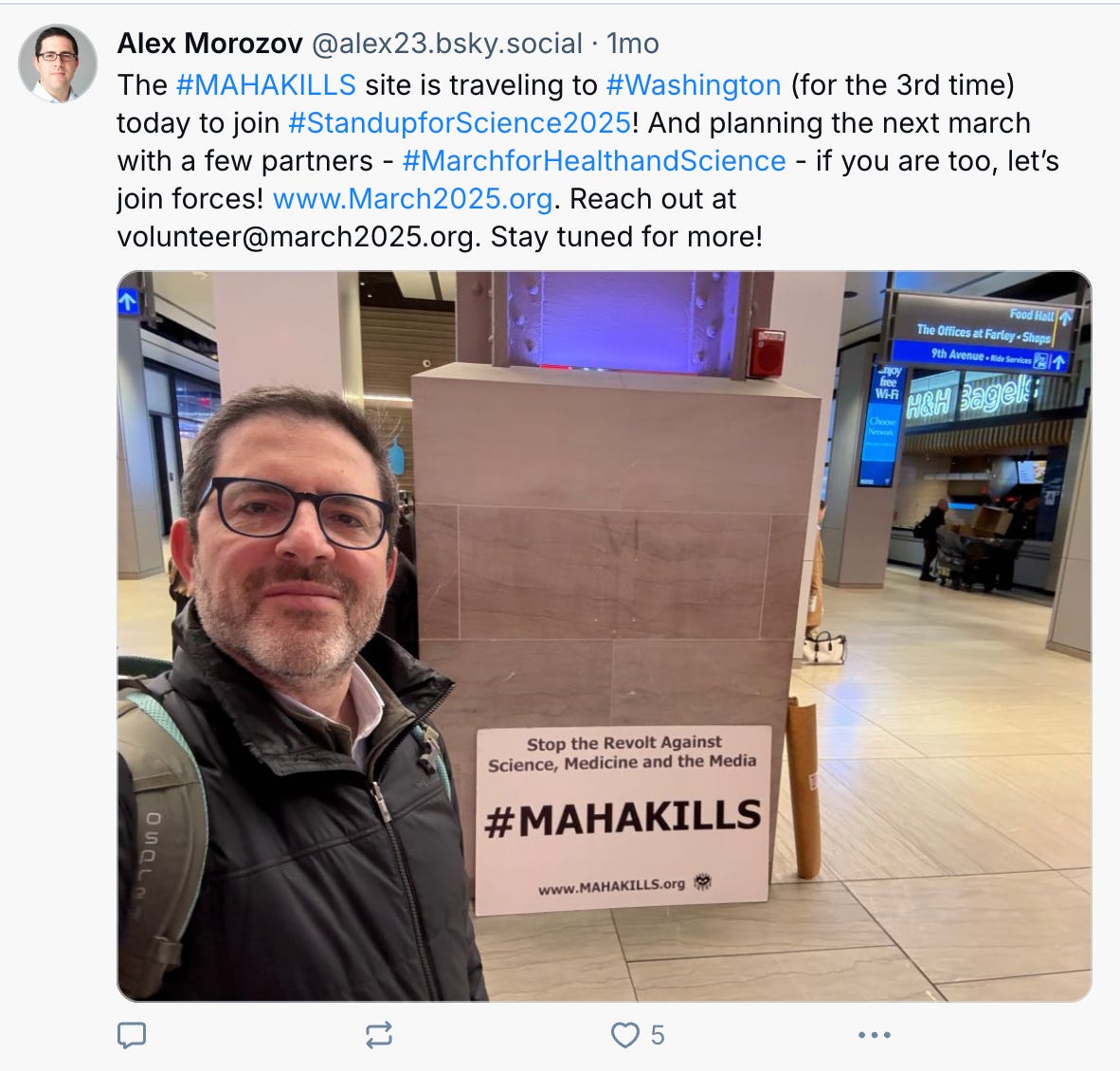Open the three-dot more options menu
This screenshot has width=1120, height=1071.
coord(874,1035)
